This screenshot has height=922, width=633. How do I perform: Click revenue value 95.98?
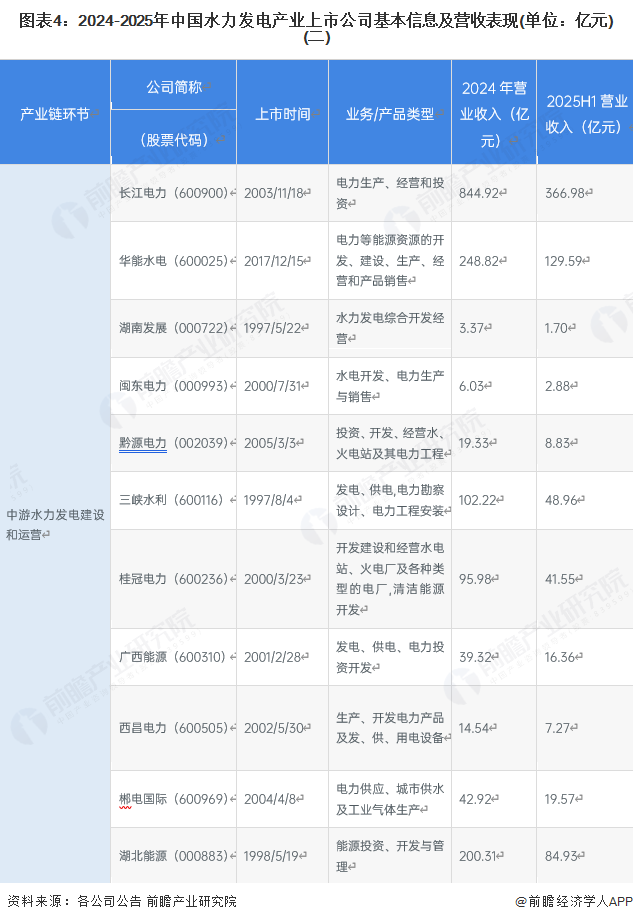[x=476, y=579]
